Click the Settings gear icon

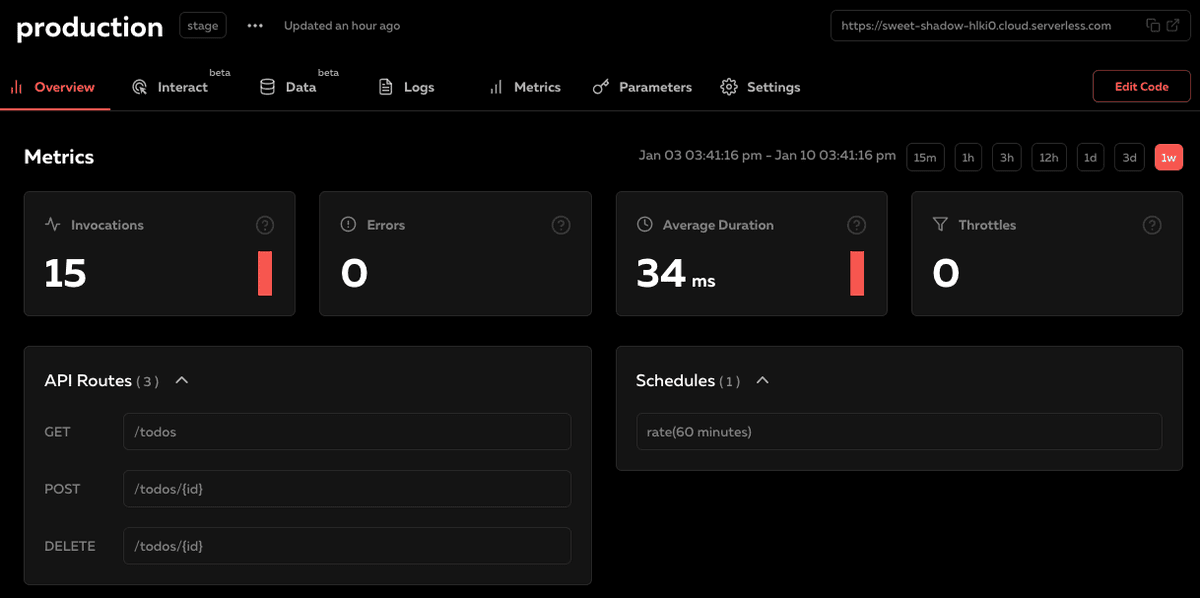tap(729, 87)
